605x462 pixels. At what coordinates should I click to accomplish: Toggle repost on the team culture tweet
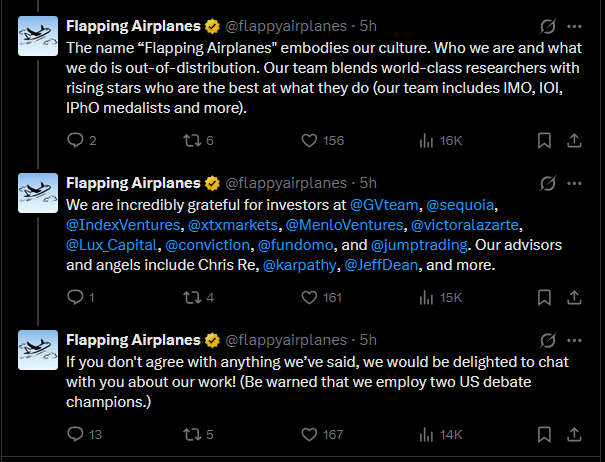(194, 141)
